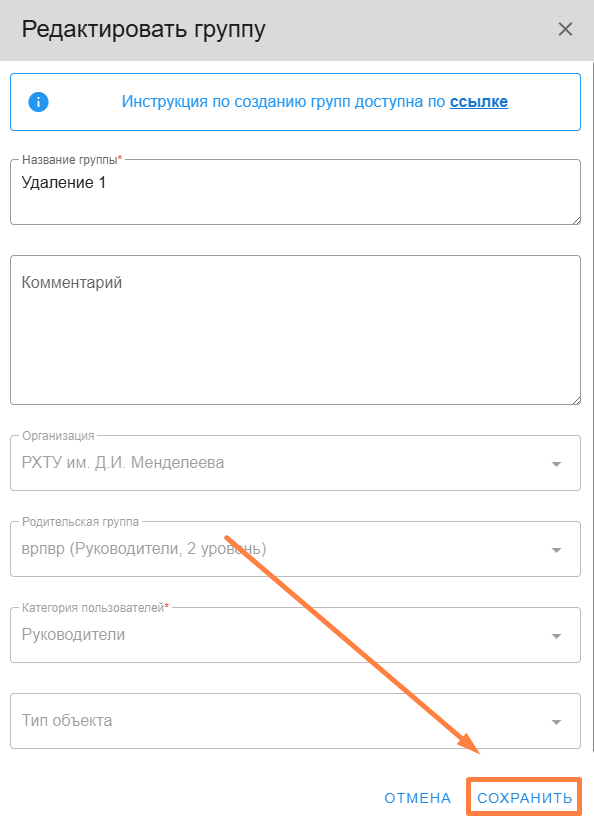Click inside the Комментарий text area
The image size is (594, 821).
click(295, 330)
